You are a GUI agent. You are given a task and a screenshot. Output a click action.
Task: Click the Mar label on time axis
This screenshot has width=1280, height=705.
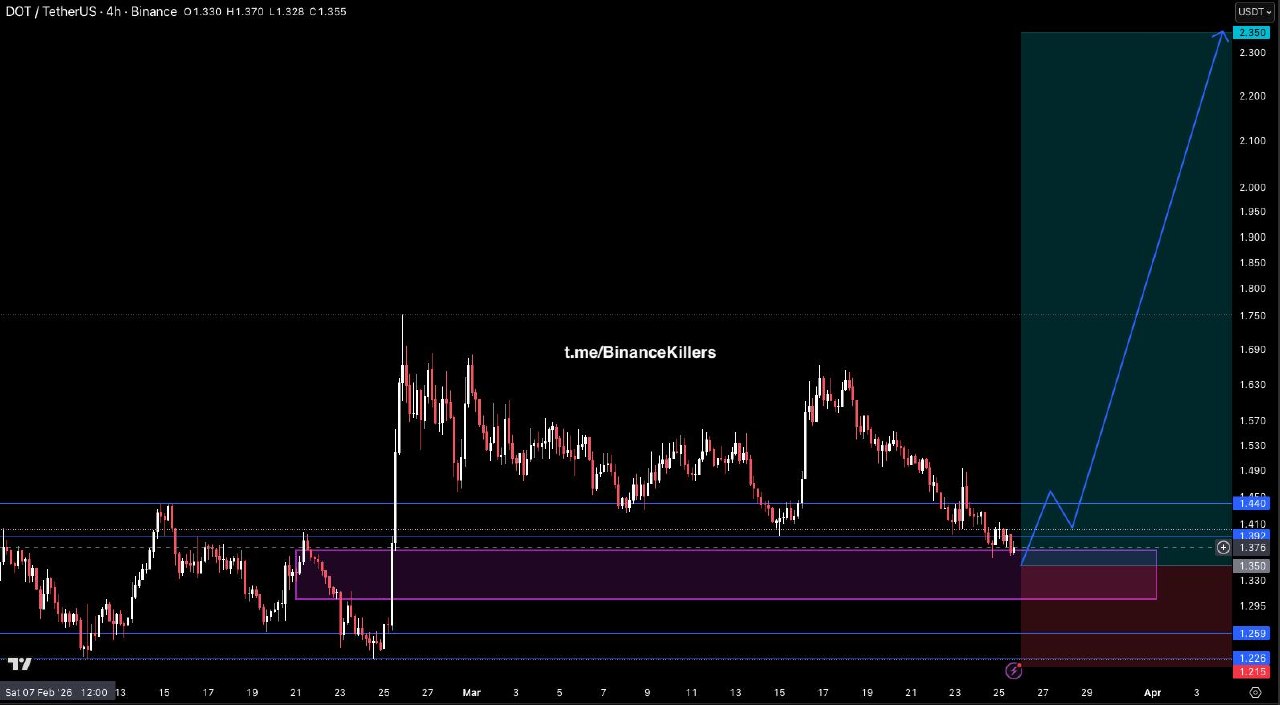472,692
